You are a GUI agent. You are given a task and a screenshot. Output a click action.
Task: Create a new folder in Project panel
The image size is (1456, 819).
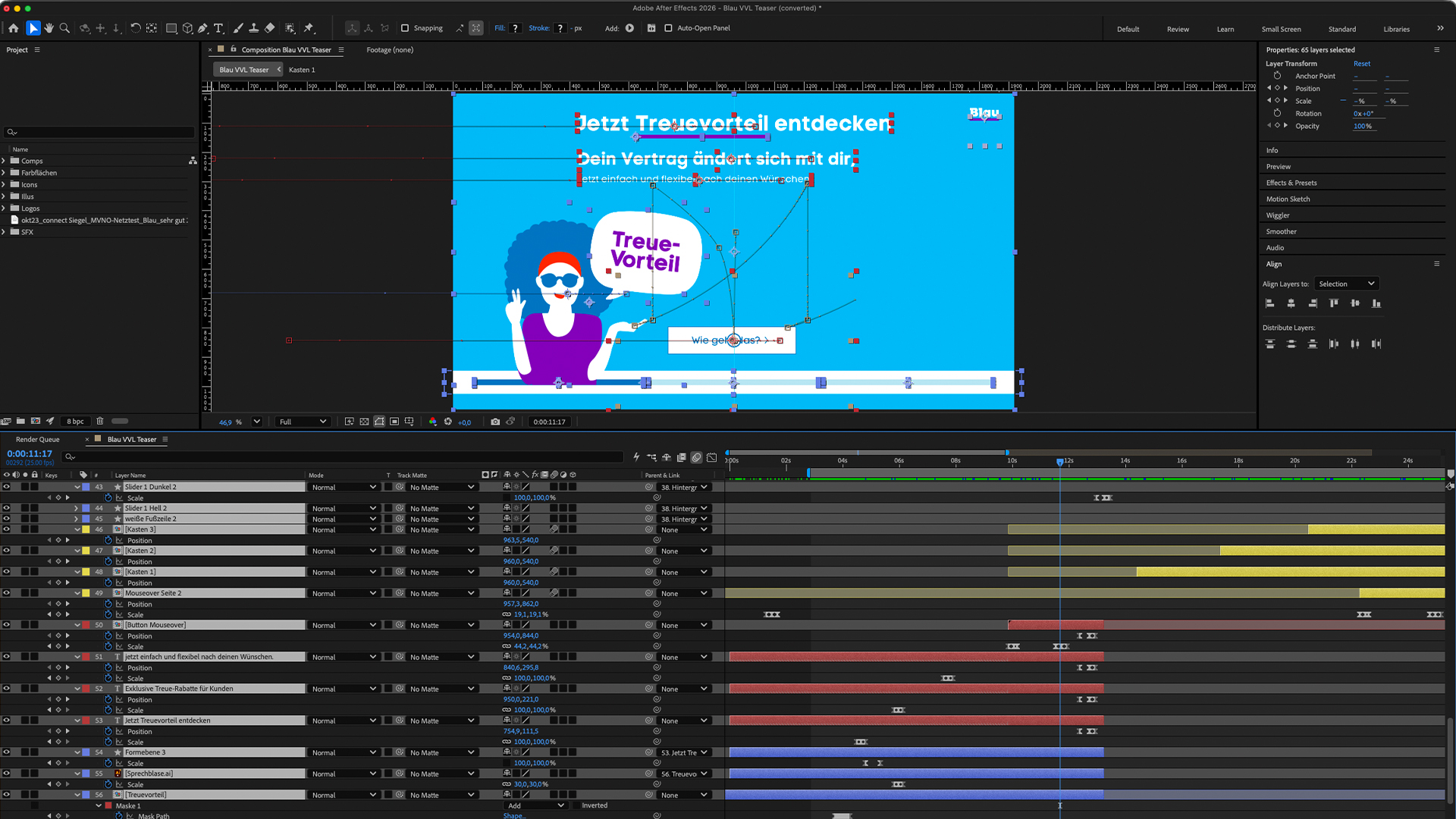click(20, 421)
